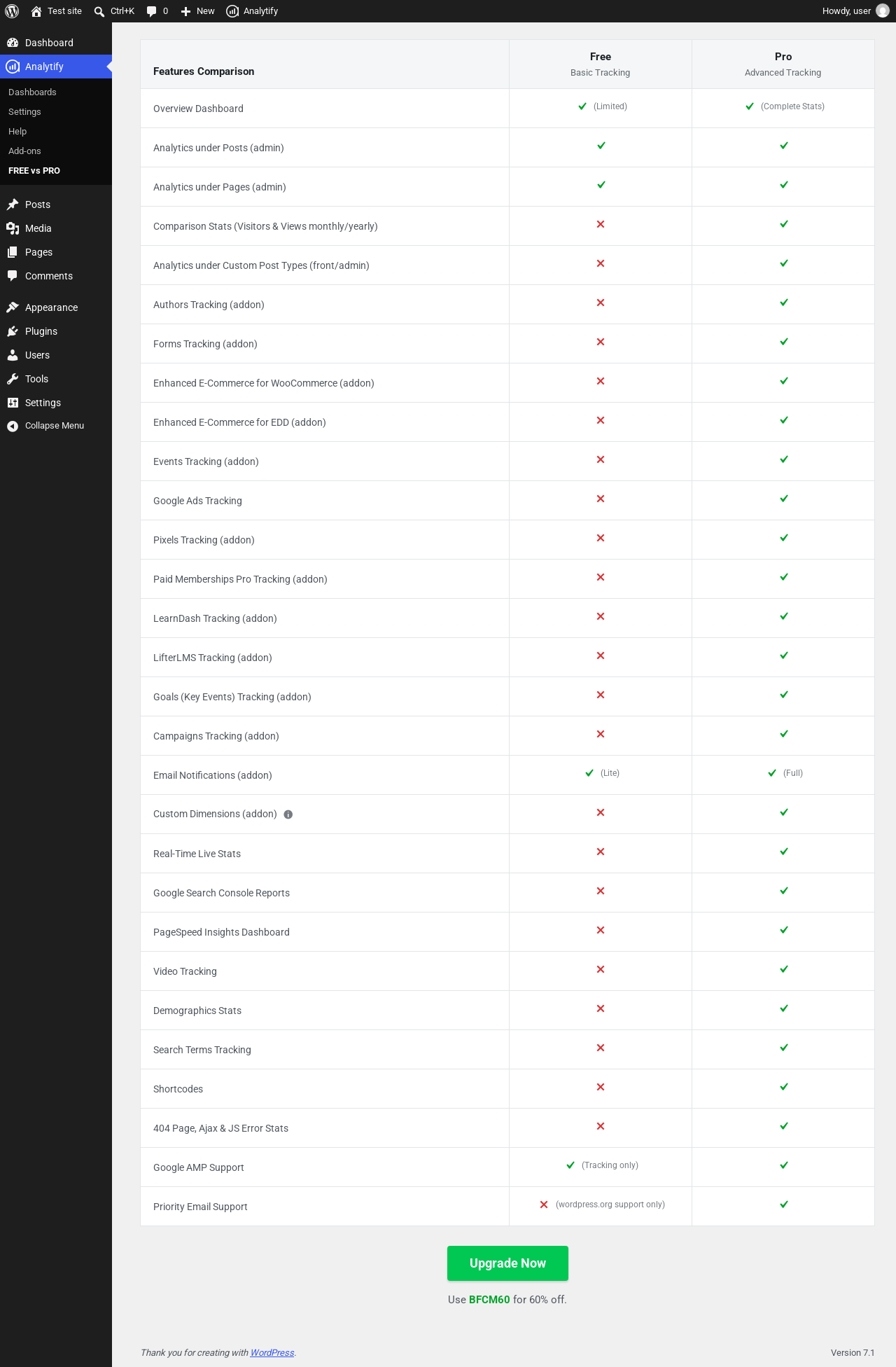Click the info icon beside Custom Dimensions
Screen dimensions: 896x1367
288,814
